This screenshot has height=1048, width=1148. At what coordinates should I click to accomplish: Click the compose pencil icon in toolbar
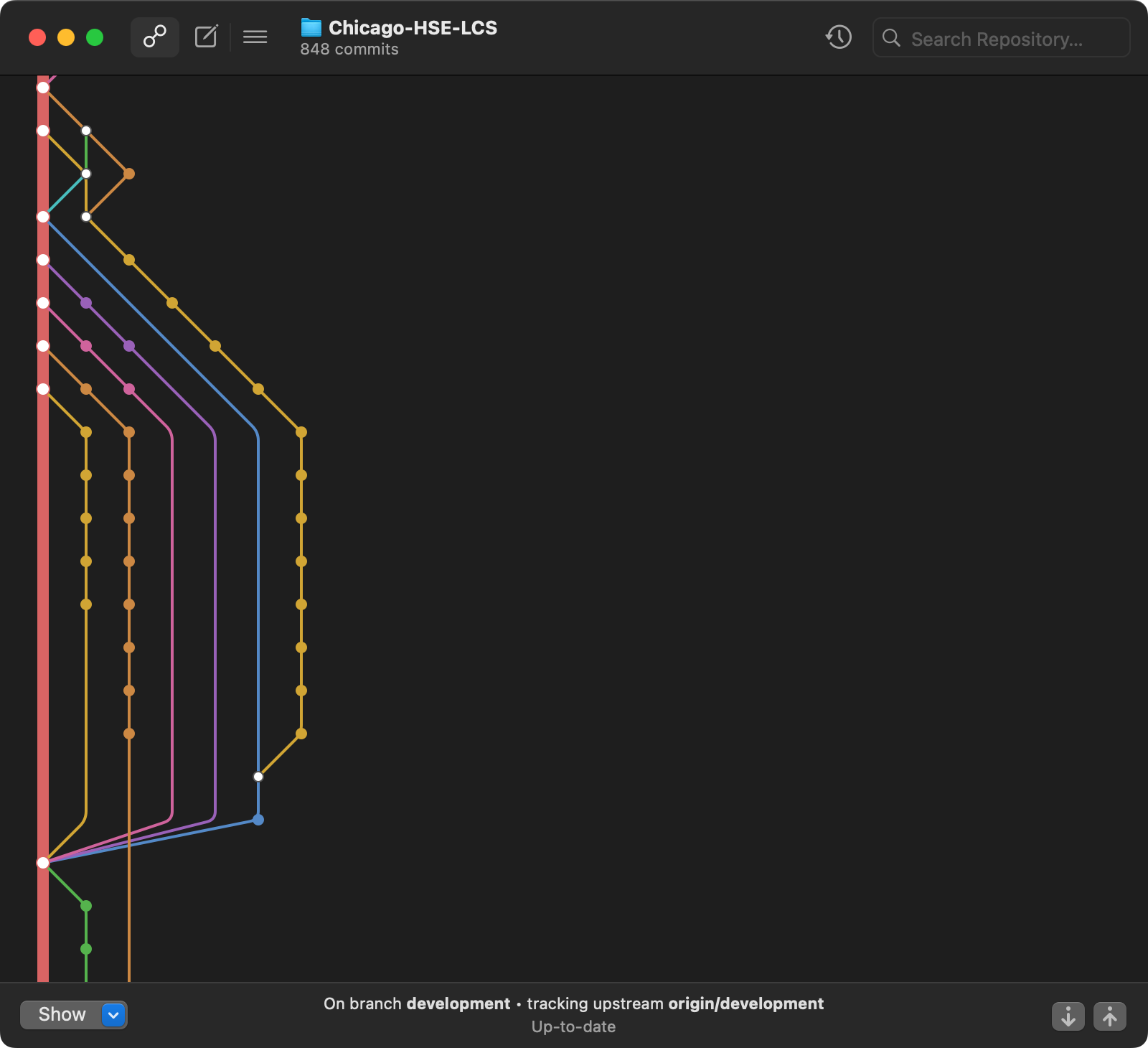pos(206,37)
